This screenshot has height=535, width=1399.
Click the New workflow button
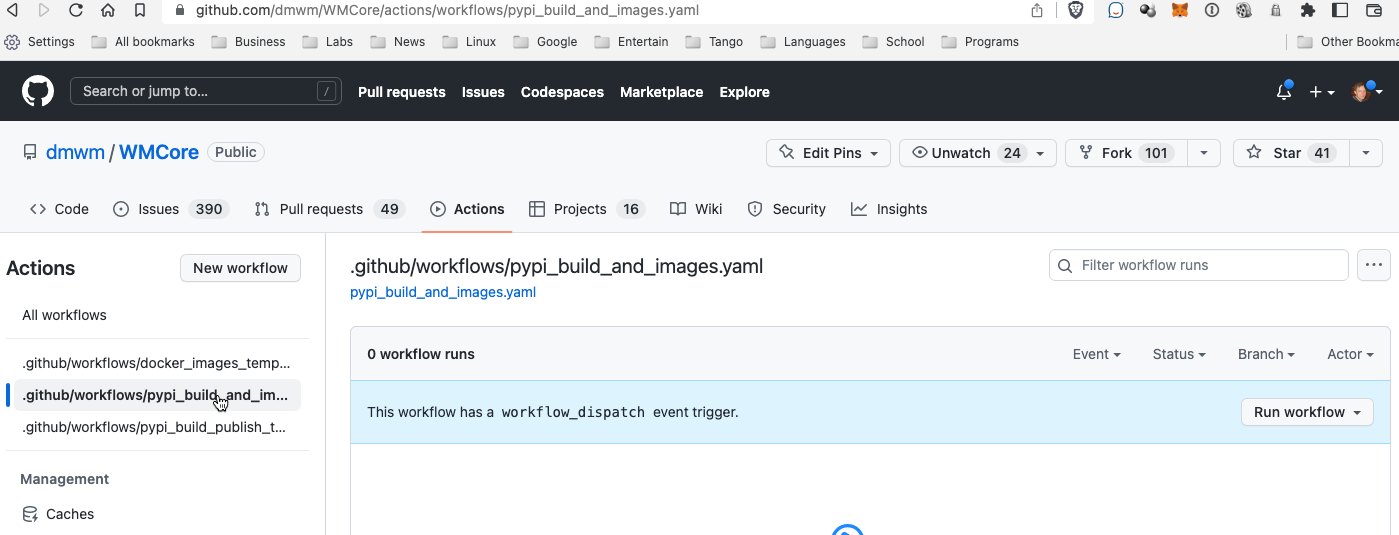[x=240, y=268]
